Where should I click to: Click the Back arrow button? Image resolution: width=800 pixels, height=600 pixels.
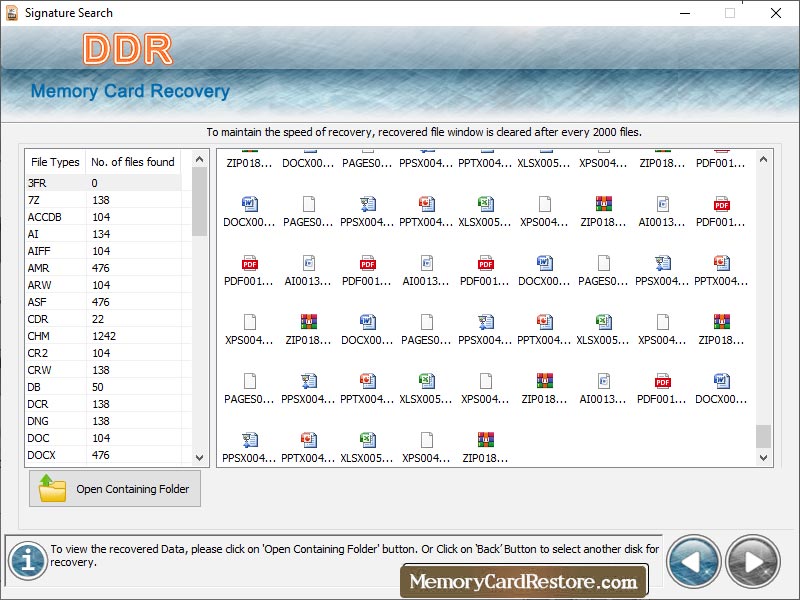click(693, 562)
